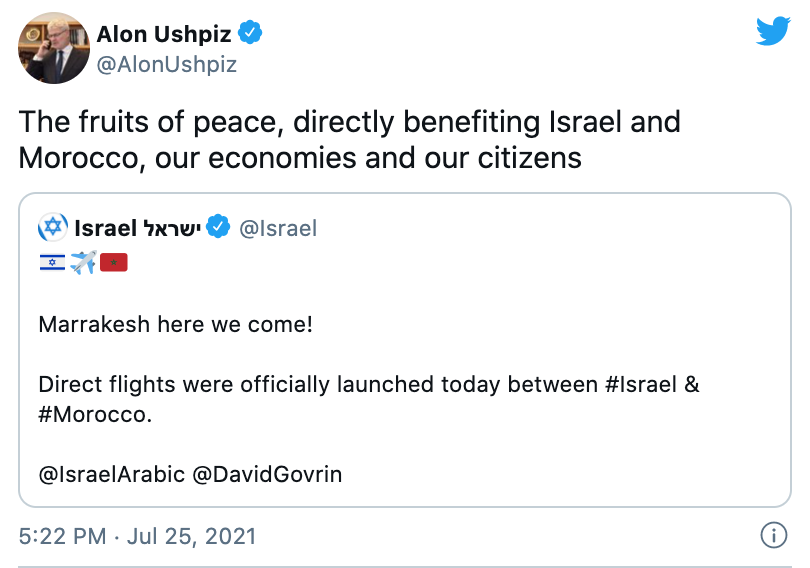Click the Alon Ushpiz display name
This screenshot has width=810, height=568.
(163, 34)
